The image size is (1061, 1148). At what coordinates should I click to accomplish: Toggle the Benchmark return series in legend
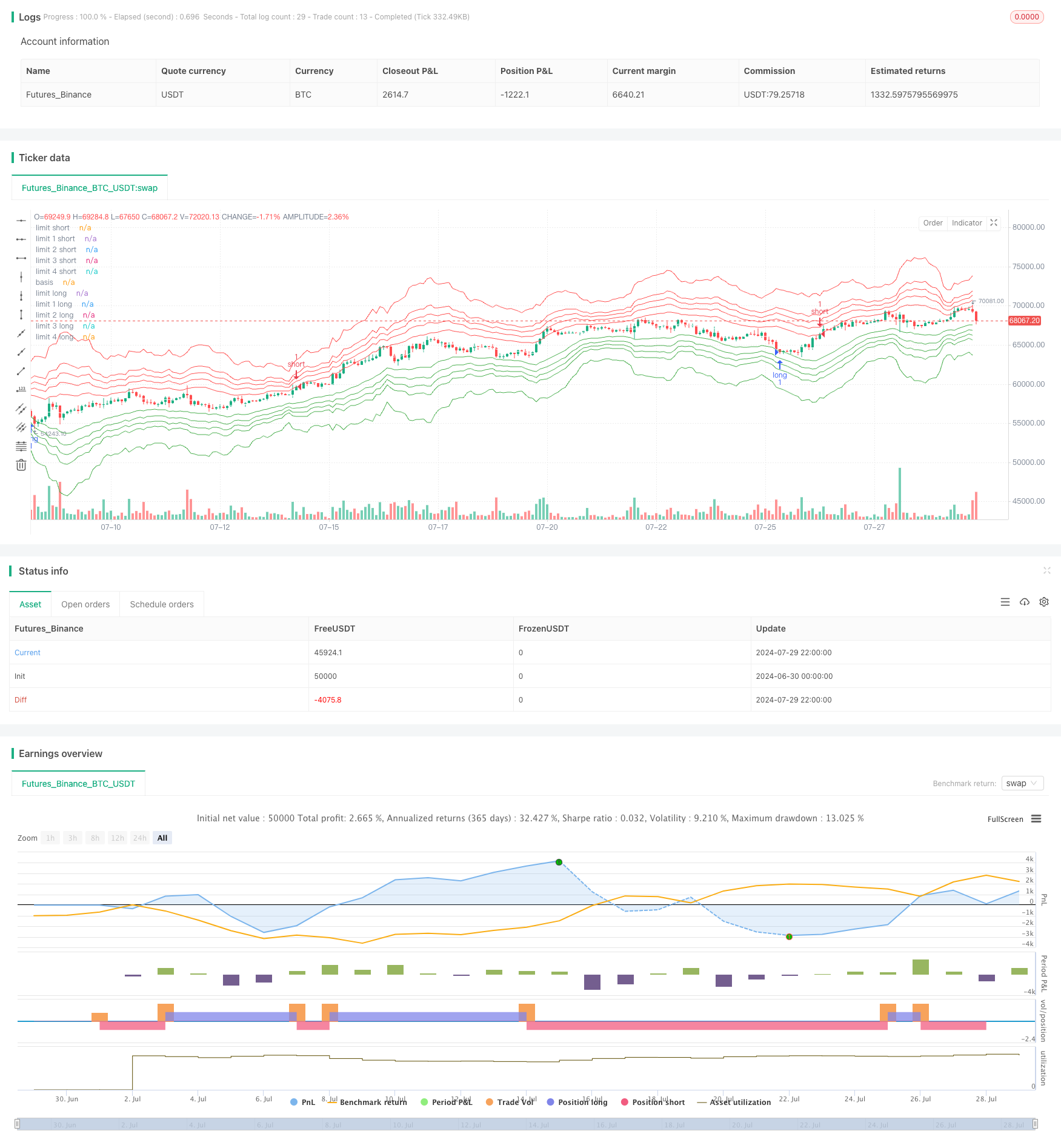(367, 1102)
